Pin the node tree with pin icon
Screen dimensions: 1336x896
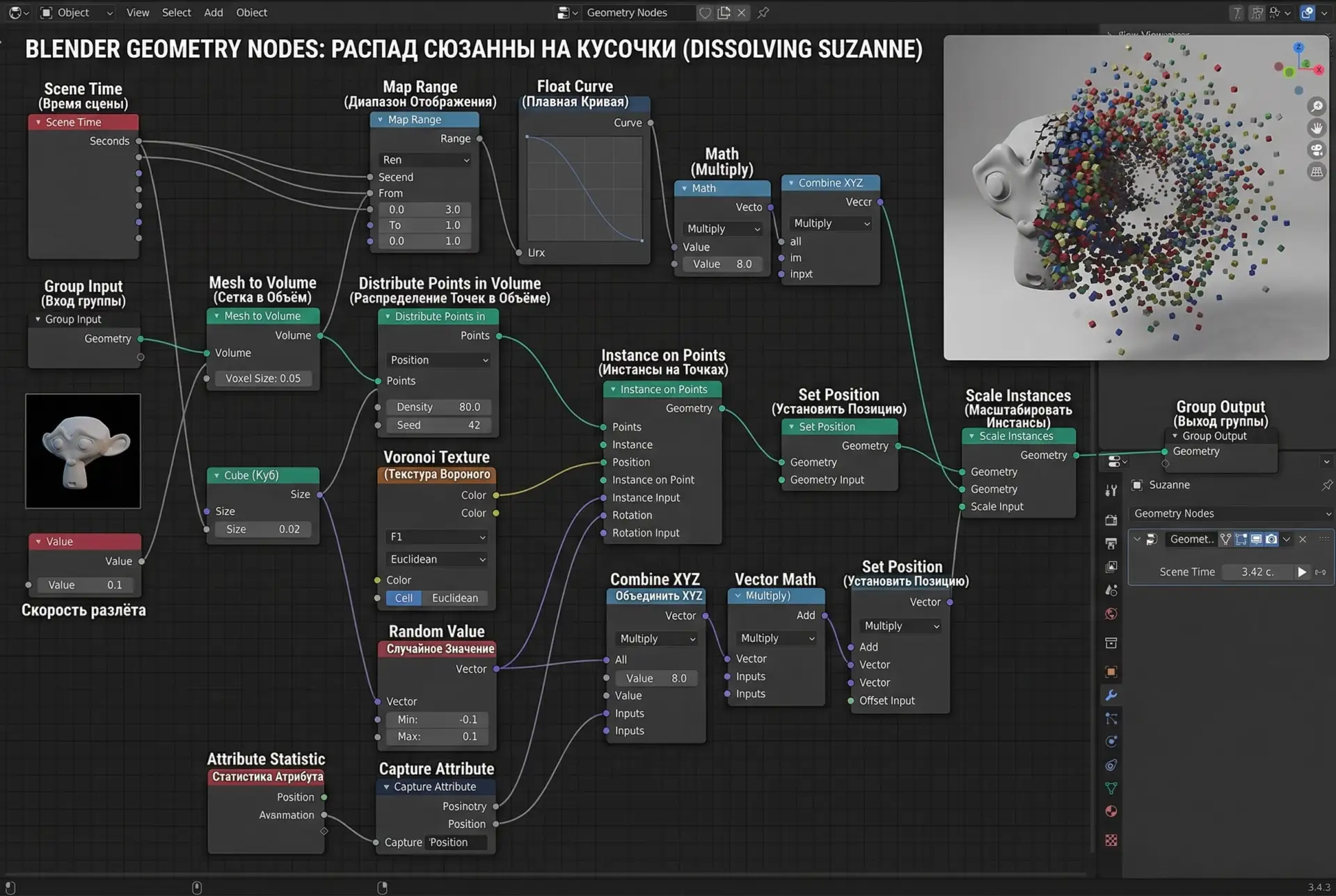pos(763,13)
